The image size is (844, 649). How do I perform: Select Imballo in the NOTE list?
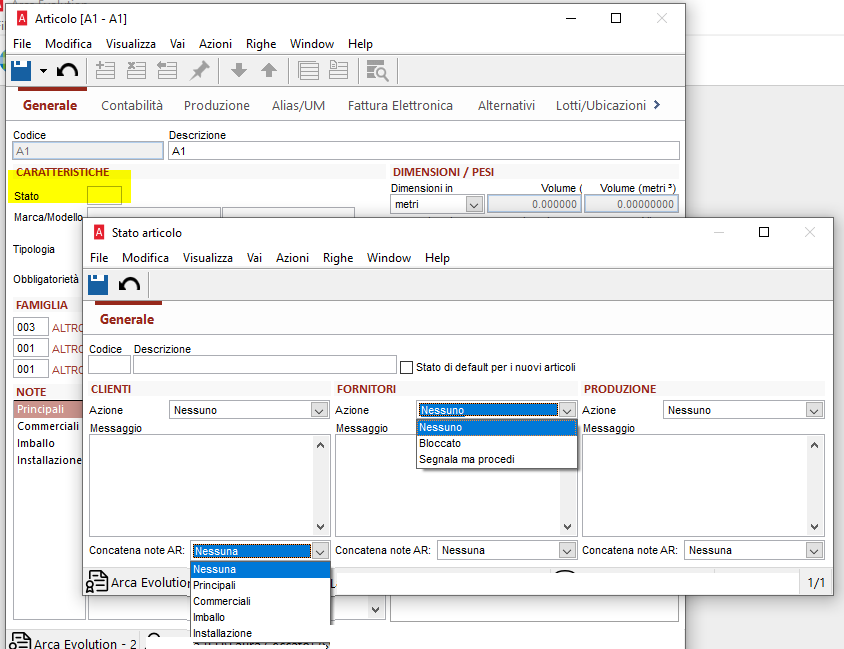pos(36,443)
